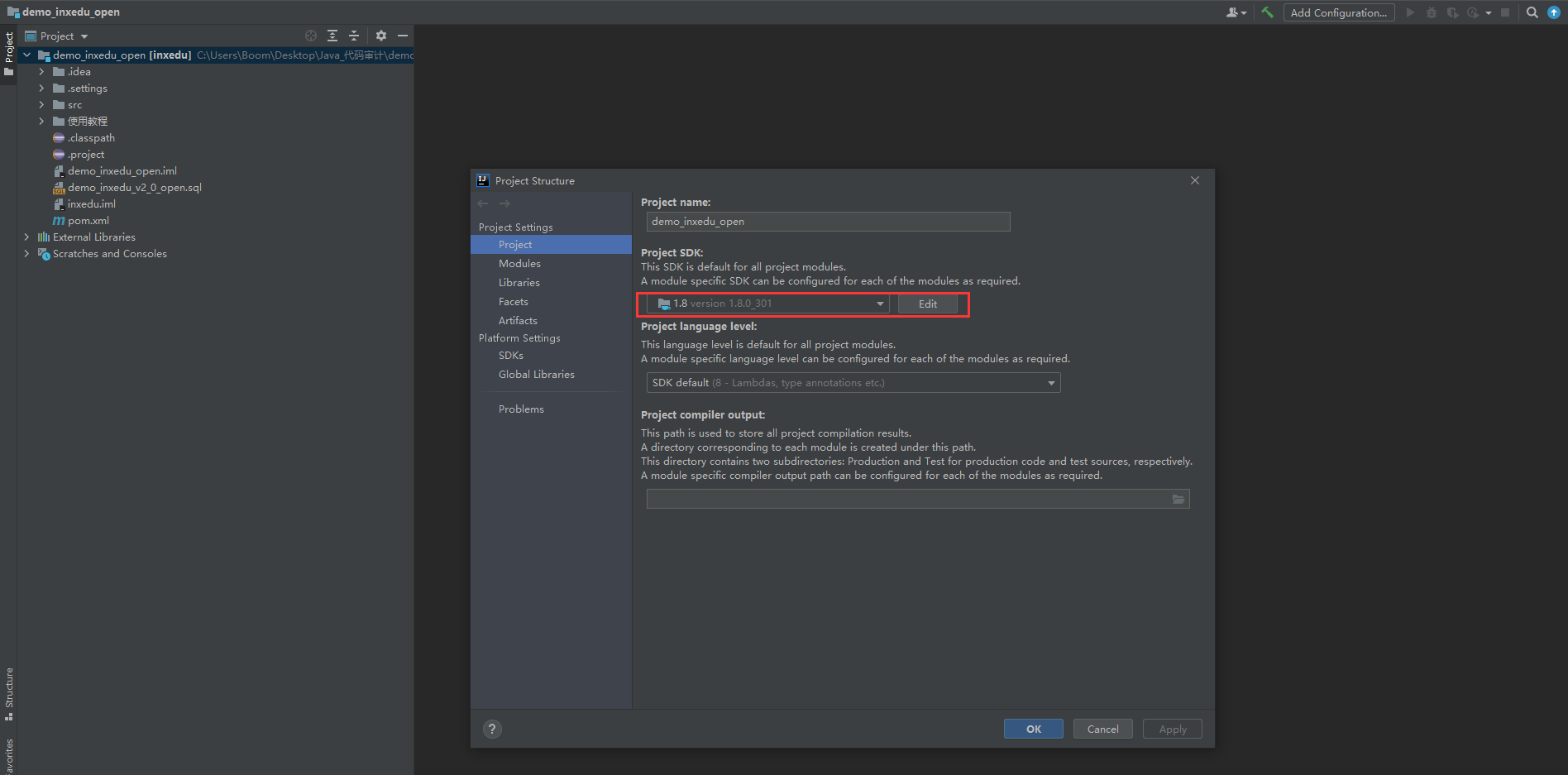Click Add Configuration button
1568x775 pixels.
[1339, 12]
